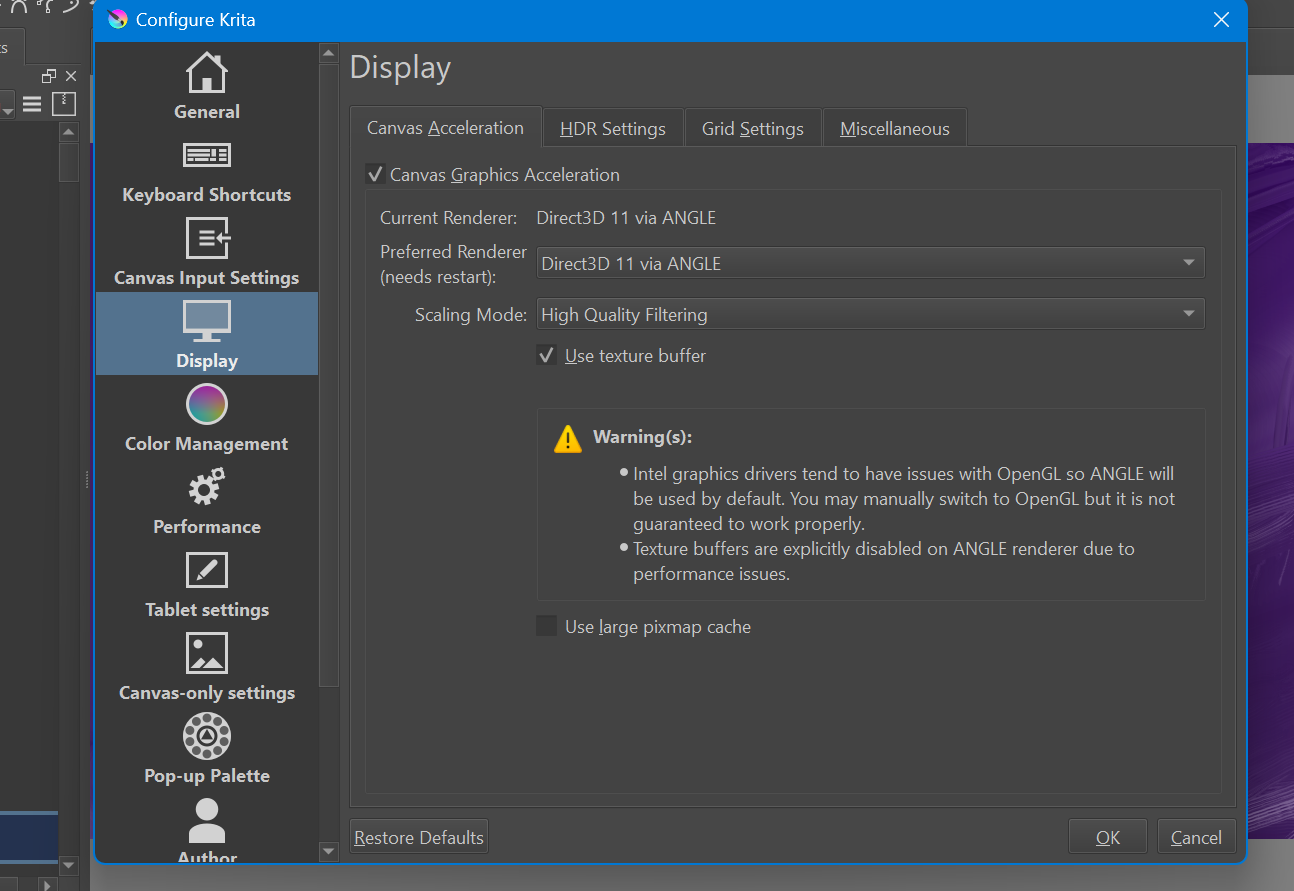Switch to the HDR Settings tab
The height and width of the screenshot is (891, 1294).
coord(612,129)
